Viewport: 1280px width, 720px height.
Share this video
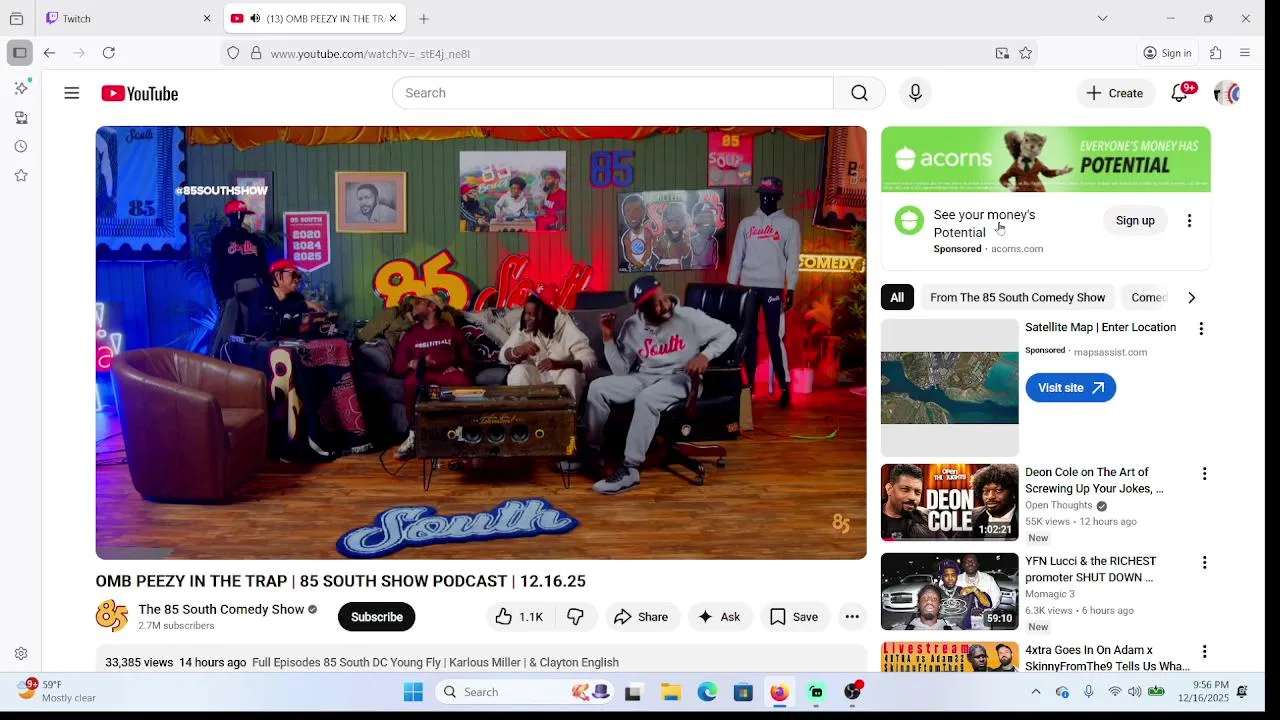point(641,617)
